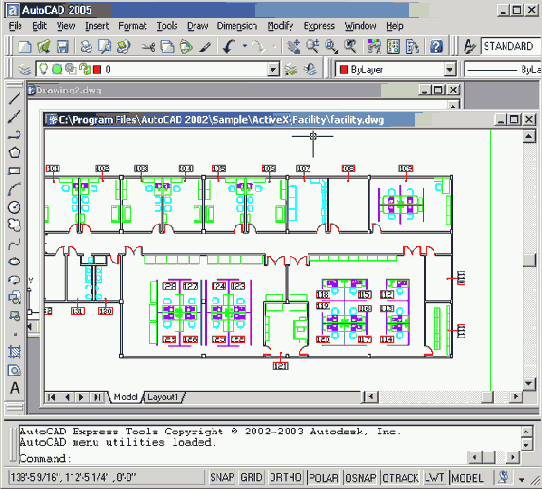Toggle OSNAP in status bar

(x=361, y=478)
